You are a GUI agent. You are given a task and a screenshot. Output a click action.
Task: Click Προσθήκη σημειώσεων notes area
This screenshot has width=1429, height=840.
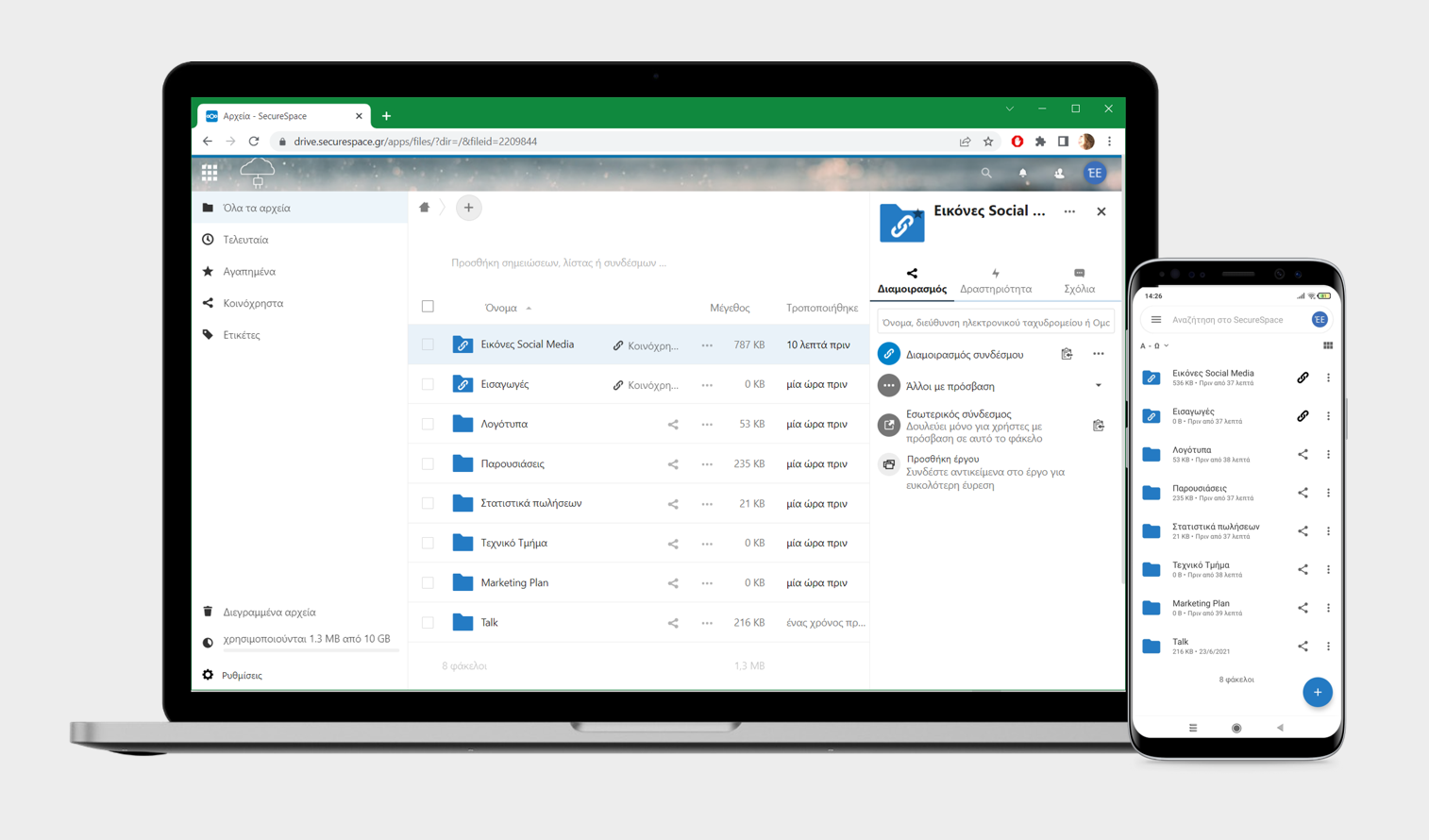(559, 263)
